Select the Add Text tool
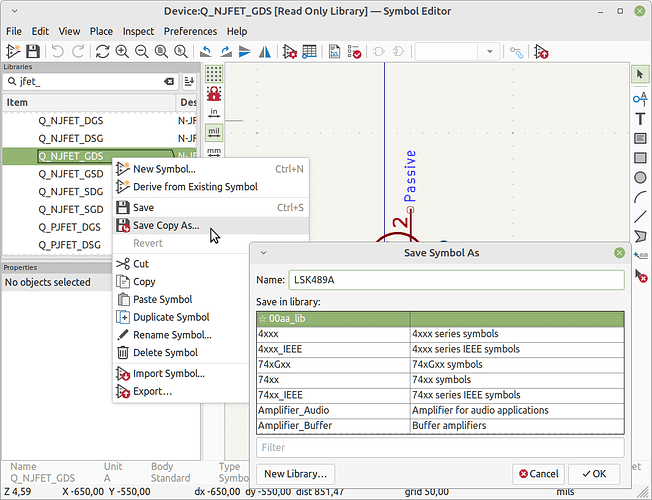This screenshot has height=500, width=652. pyautogui.click(x=640, y=119)
